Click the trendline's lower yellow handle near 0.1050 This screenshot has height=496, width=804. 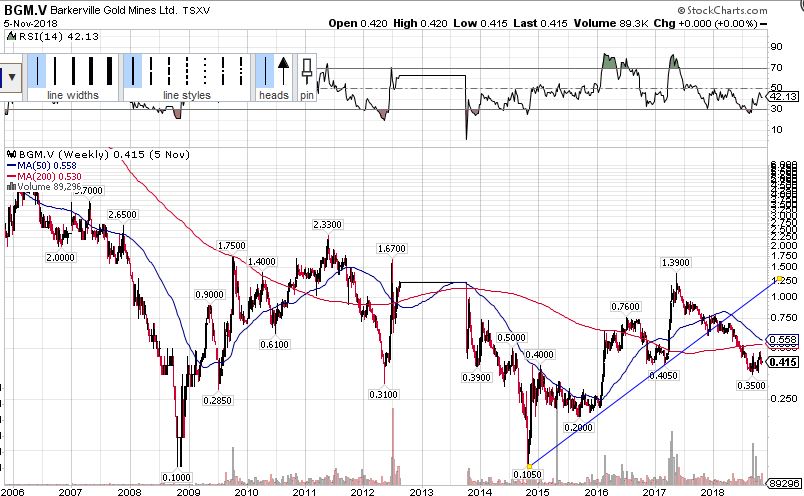[530, 466]
